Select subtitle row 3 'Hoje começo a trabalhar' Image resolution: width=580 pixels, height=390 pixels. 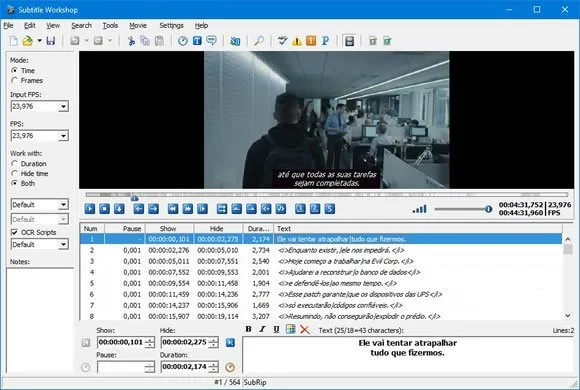(321, 261)
